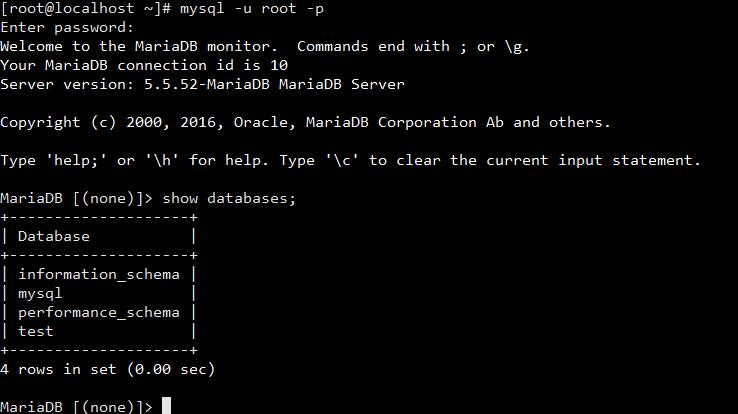Select the mysql row in the database table
The height and width of the screenshot is (414, 738).
pyautogui.click(x=40, y=293)
